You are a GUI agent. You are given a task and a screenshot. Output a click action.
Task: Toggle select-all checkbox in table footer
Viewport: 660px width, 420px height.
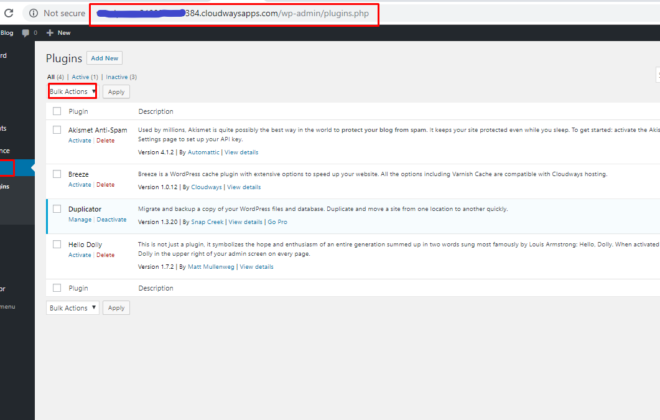coord(57,288)
